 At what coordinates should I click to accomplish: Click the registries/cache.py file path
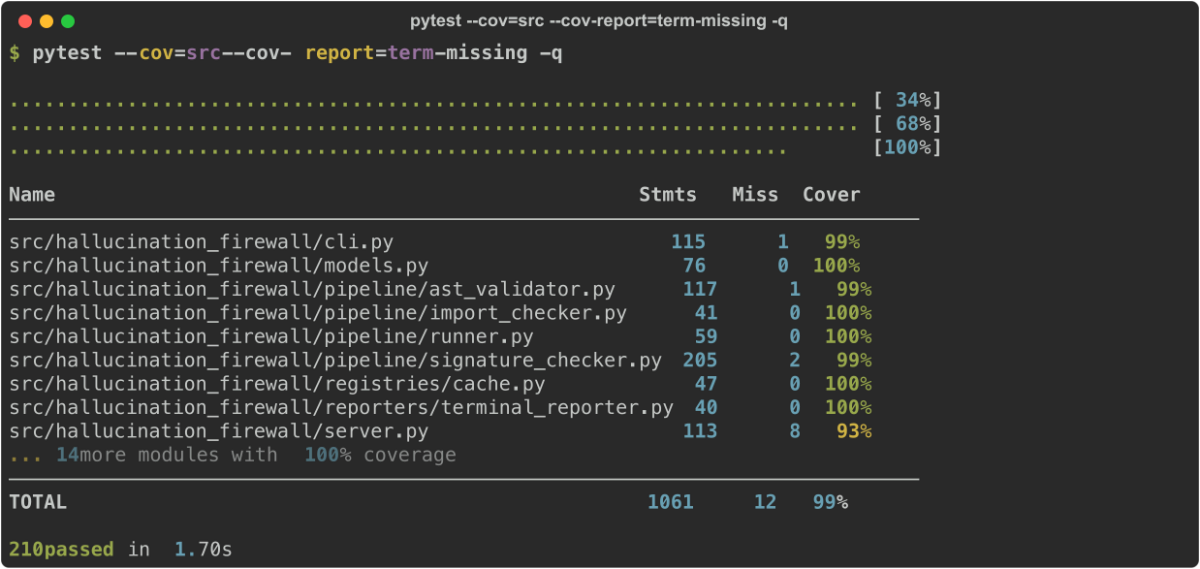click(x=277, y=384)
